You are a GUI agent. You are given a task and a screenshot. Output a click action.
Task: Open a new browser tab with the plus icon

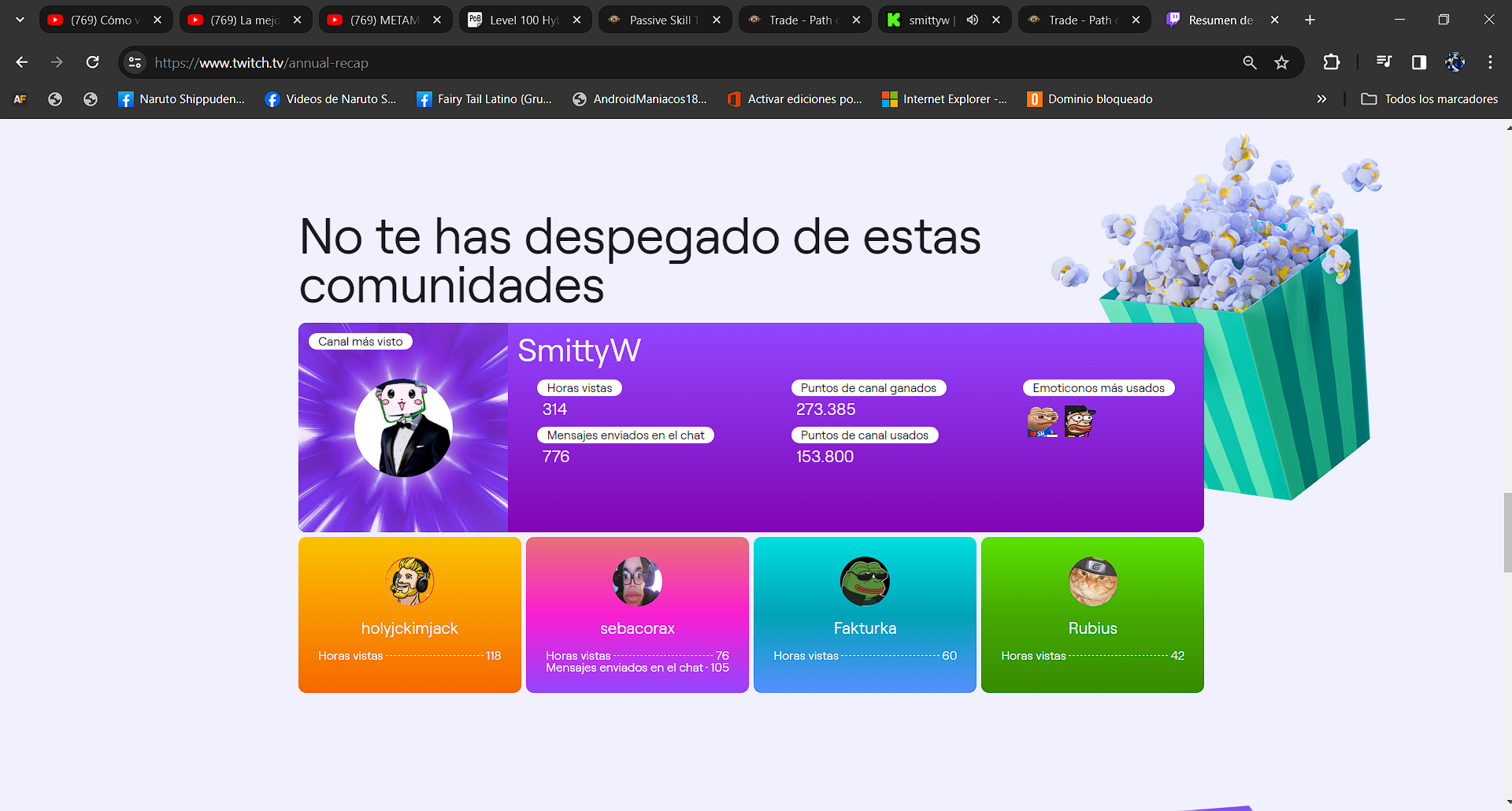point(1310,19)
